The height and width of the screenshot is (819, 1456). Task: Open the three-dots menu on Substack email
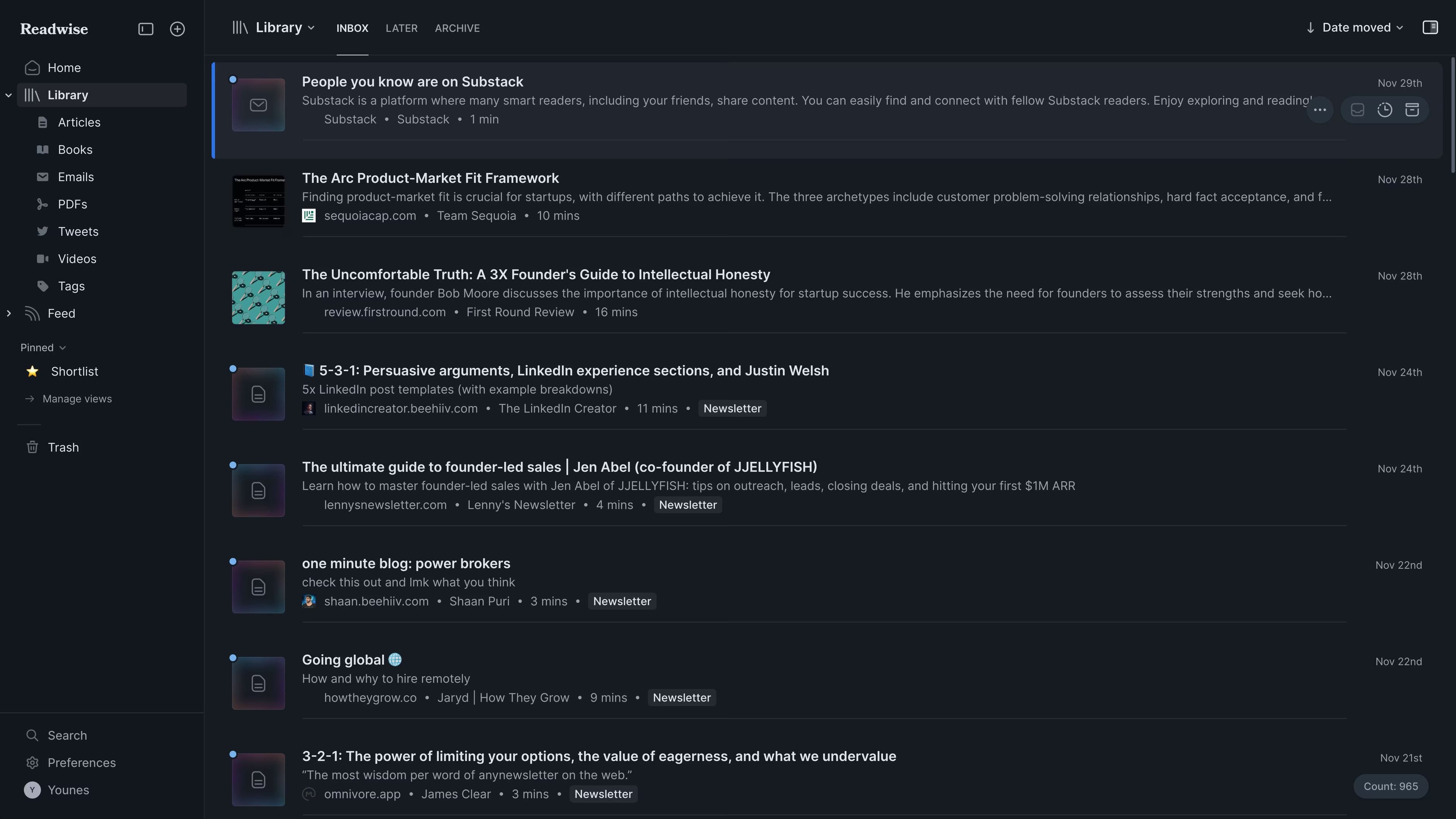[x=1320, y=110]
